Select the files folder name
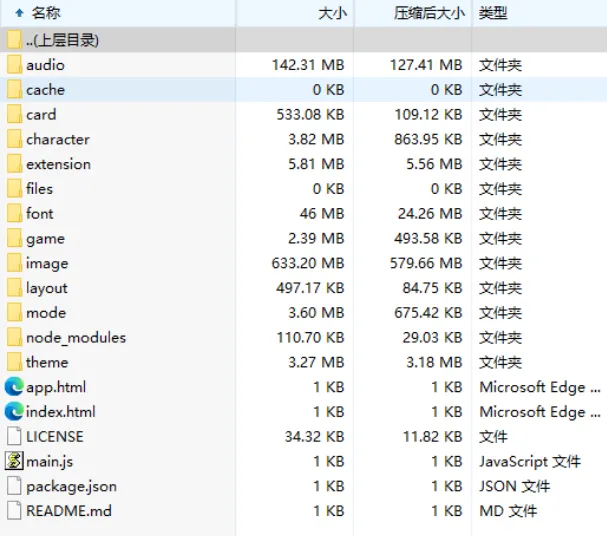 39,188
